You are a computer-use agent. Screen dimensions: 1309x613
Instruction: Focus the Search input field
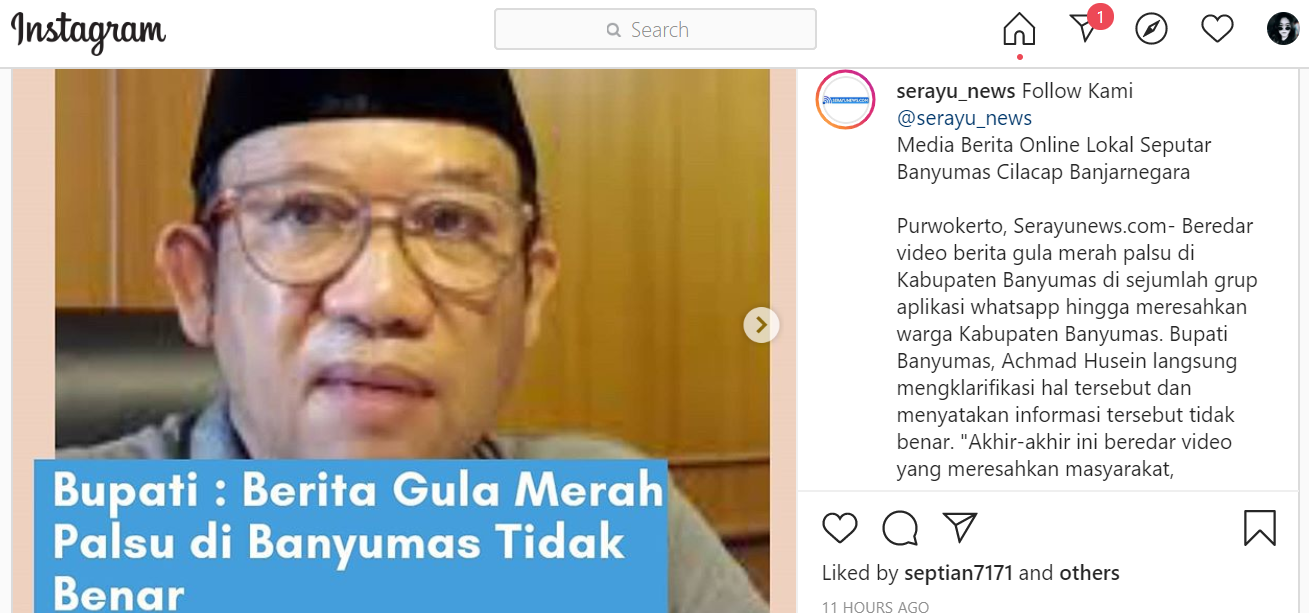coord(655,30)
